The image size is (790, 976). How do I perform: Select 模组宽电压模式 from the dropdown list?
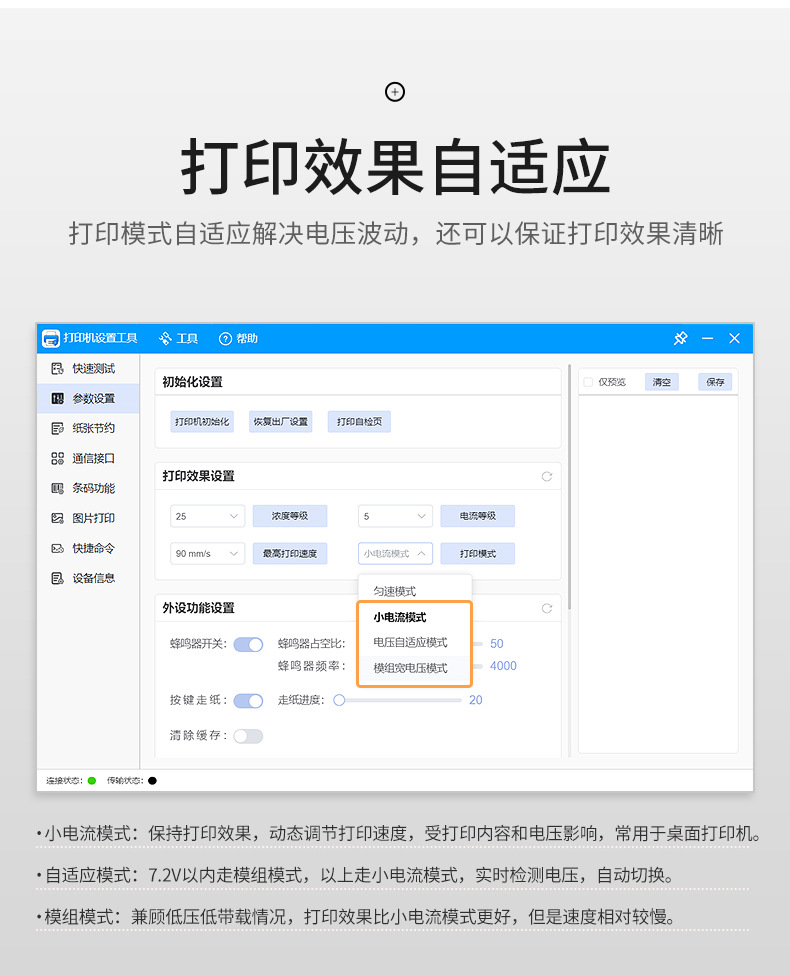point(415,668)
